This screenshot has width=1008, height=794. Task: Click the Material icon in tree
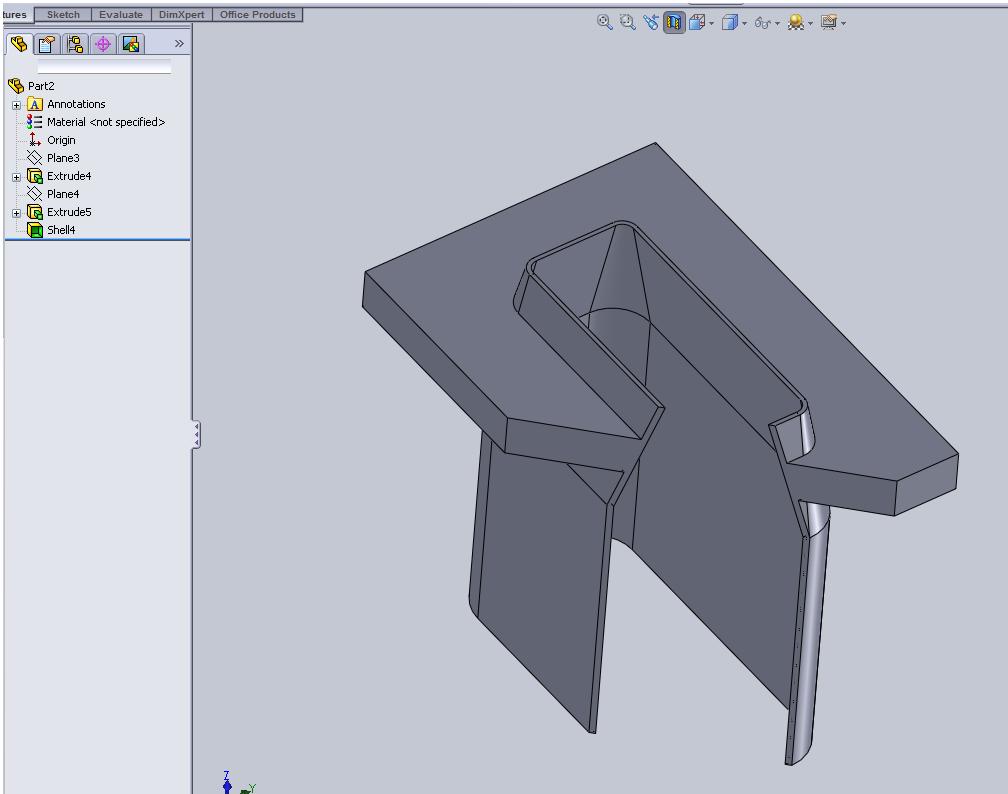[35, 122]
